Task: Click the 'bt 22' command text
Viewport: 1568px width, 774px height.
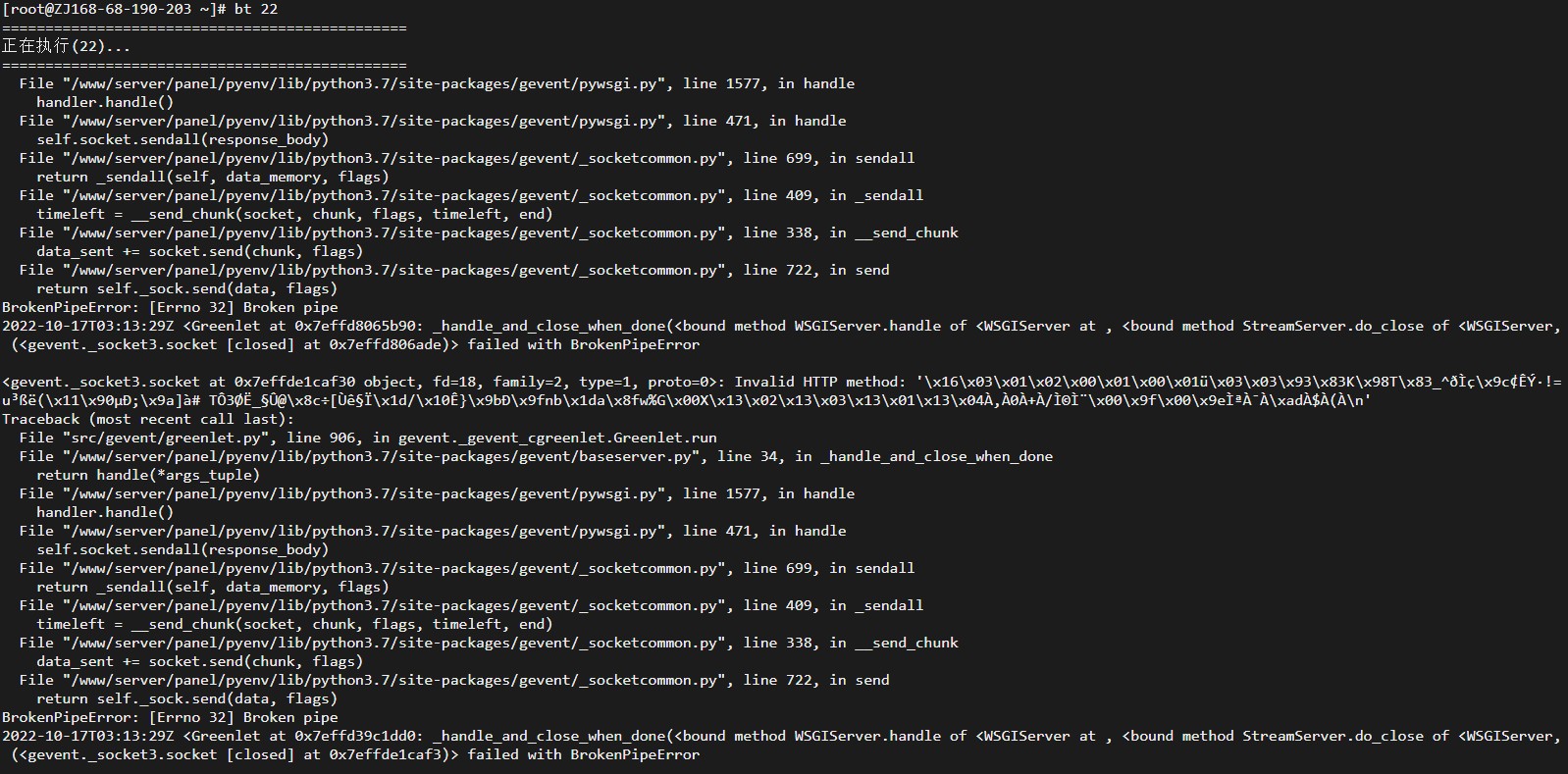Action: tap(256, 9)
